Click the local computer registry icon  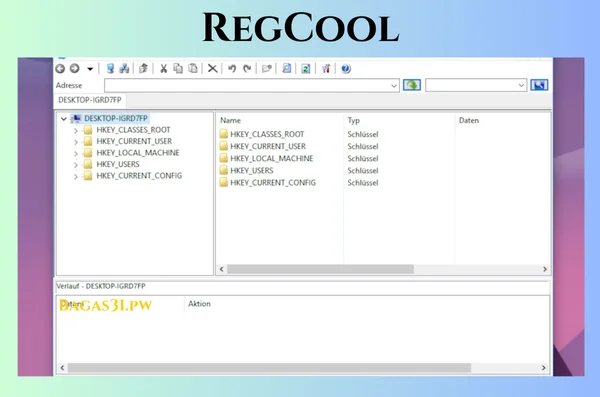coord(110,69)
